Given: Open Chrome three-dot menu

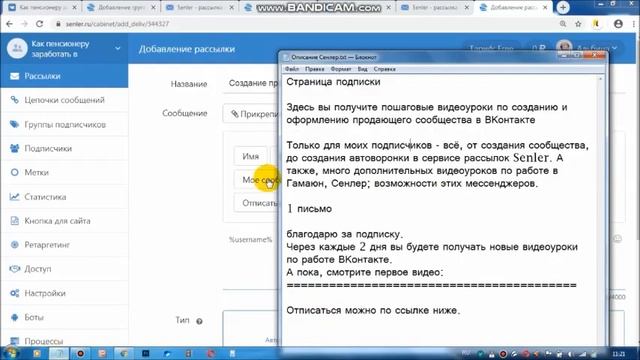Looking at the screenshot, I should (x=634, y=24).
